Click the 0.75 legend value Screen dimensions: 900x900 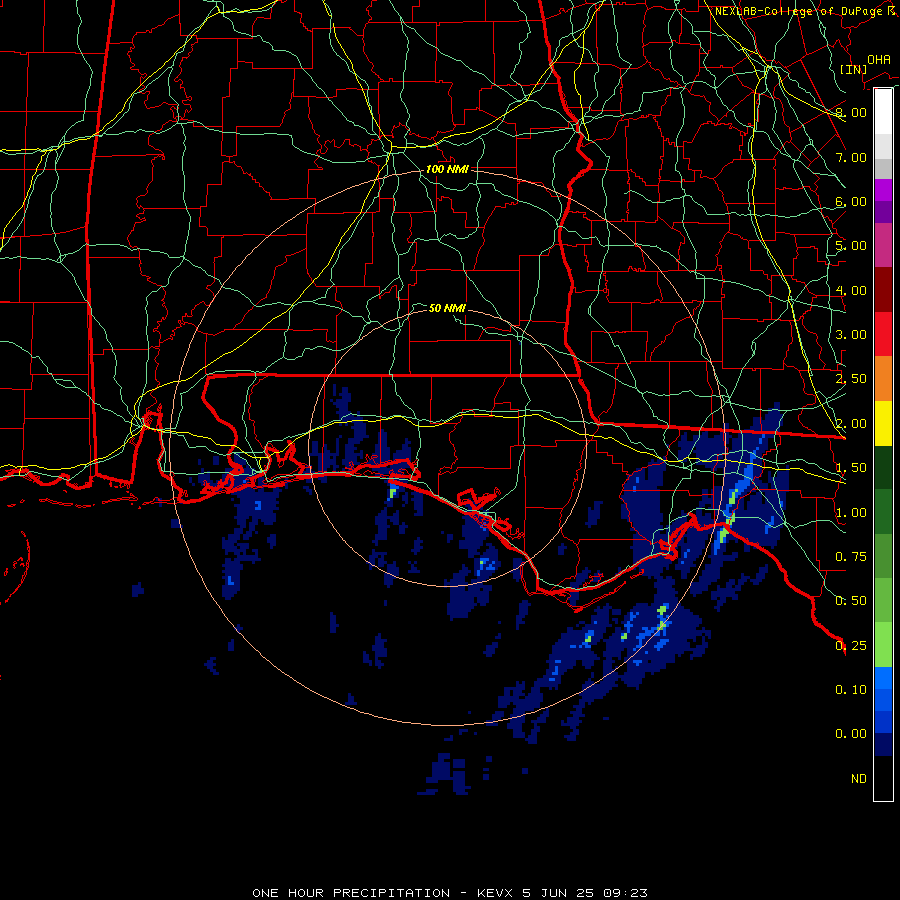coord(851,557)
